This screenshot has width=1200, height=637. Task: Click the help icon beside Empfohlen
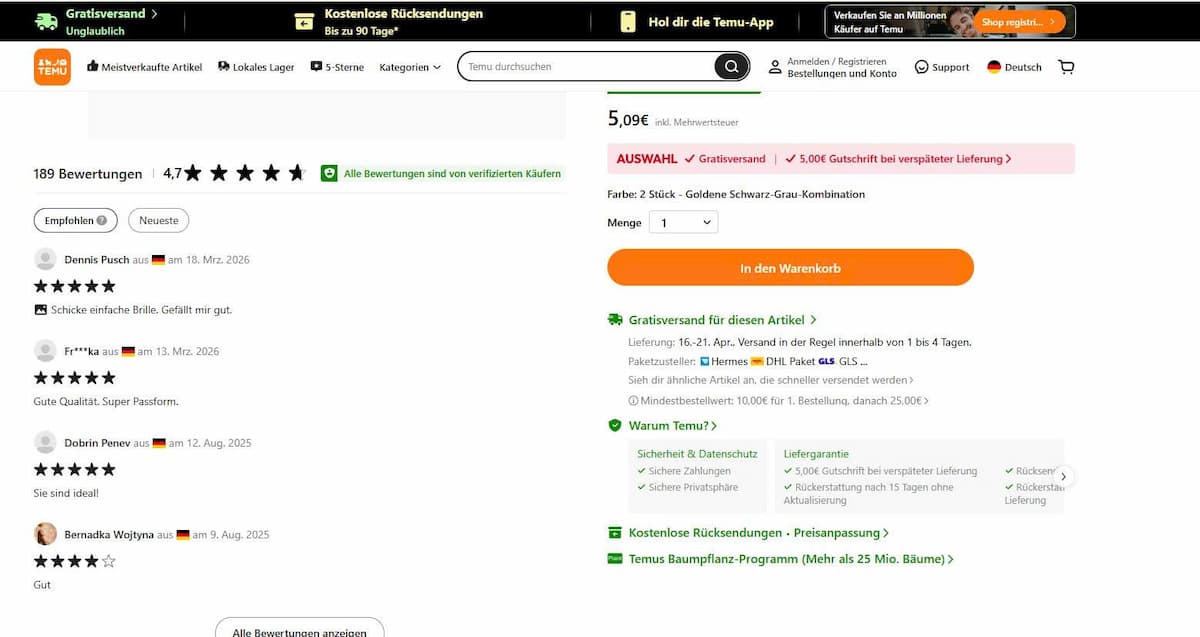[x=102, y=221]
